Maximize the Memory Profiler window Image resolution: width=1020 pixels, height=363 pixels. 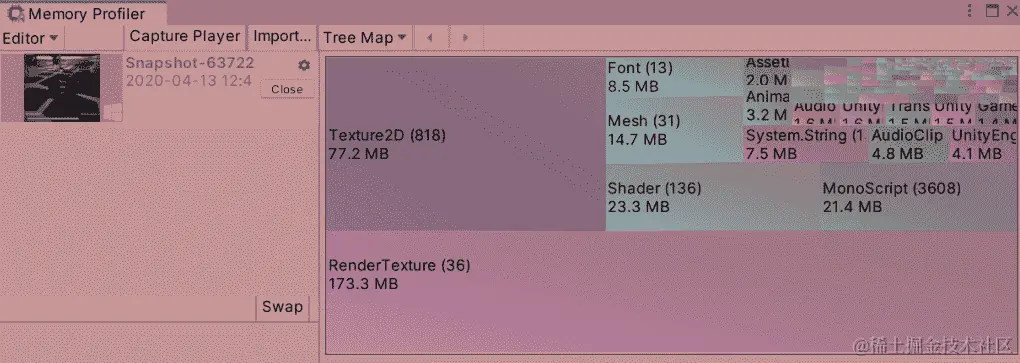click(x=991, y=10)
